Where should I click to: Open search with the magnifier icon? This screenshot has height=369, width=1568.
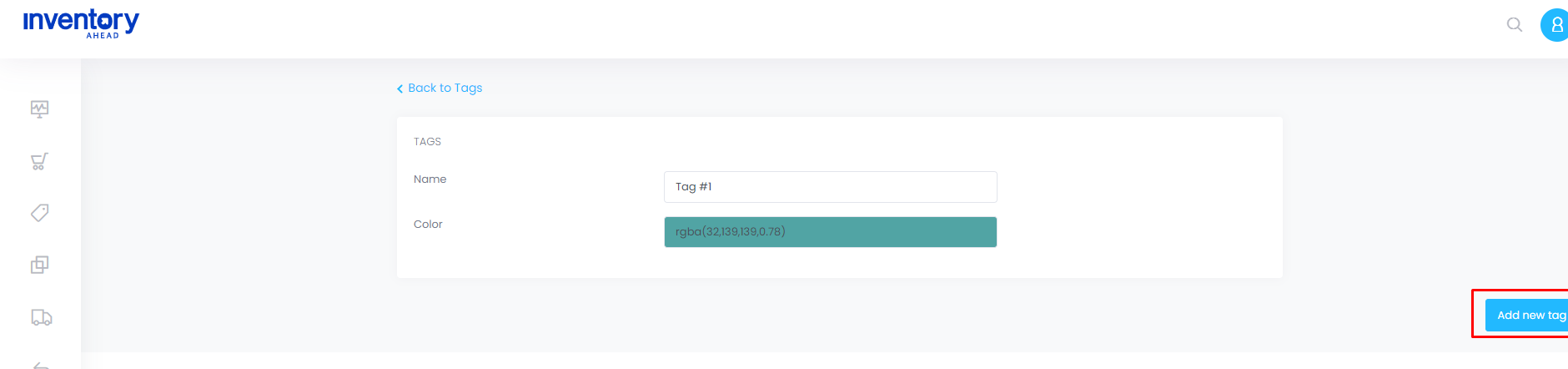[1515, 25]
